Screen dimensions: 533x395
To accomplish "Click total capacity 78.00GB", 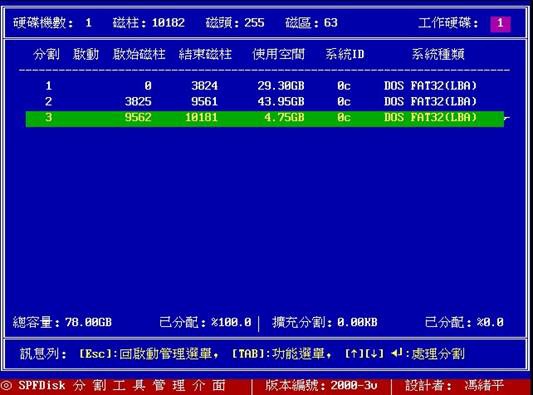I will [88, 322].
